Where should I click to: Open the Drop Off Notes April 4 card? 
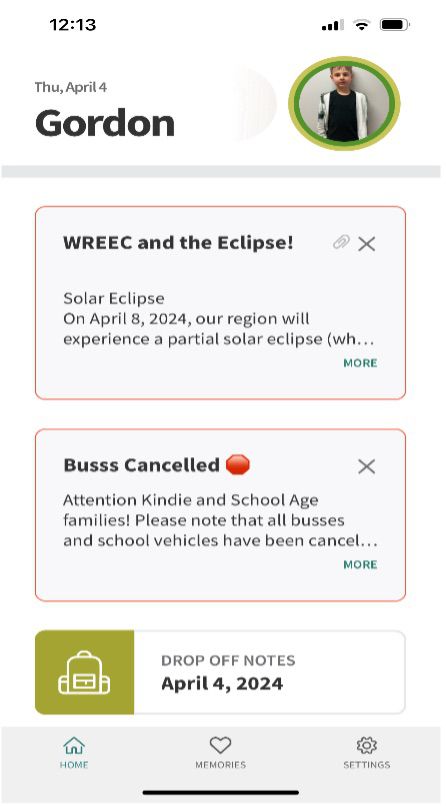[x=220, y=672]
